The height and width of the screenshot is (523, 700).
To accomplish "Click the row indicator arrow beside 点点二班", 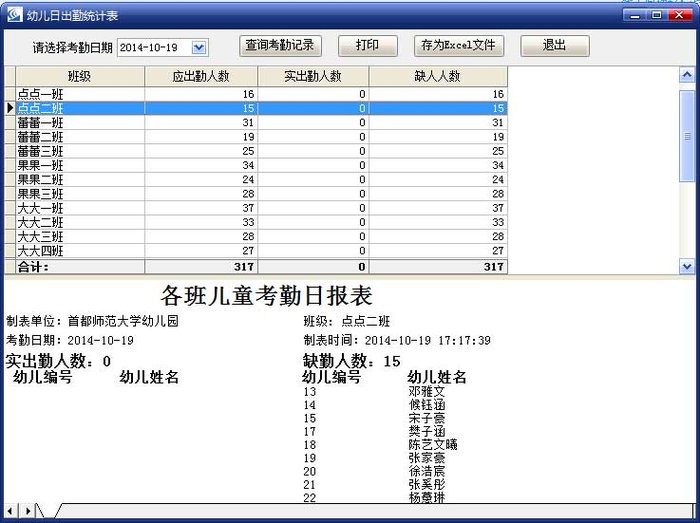I will 11,108.
